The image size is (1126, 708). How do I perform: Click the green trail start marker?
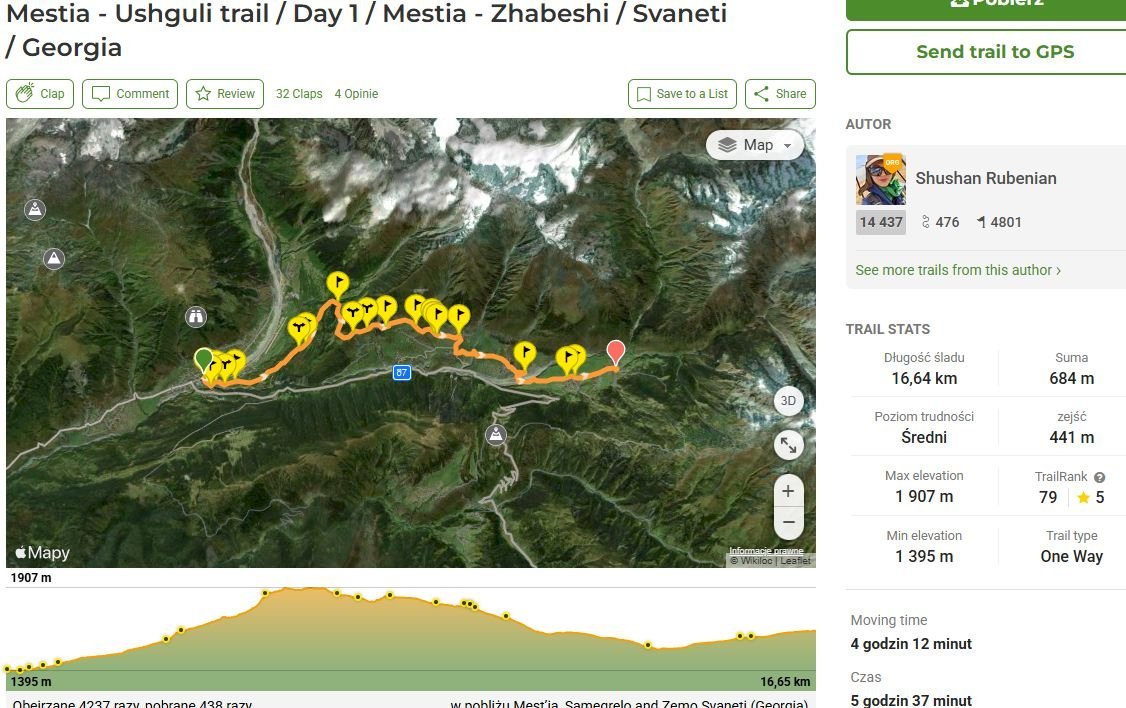pyautogui.click(x=203, y=359)
